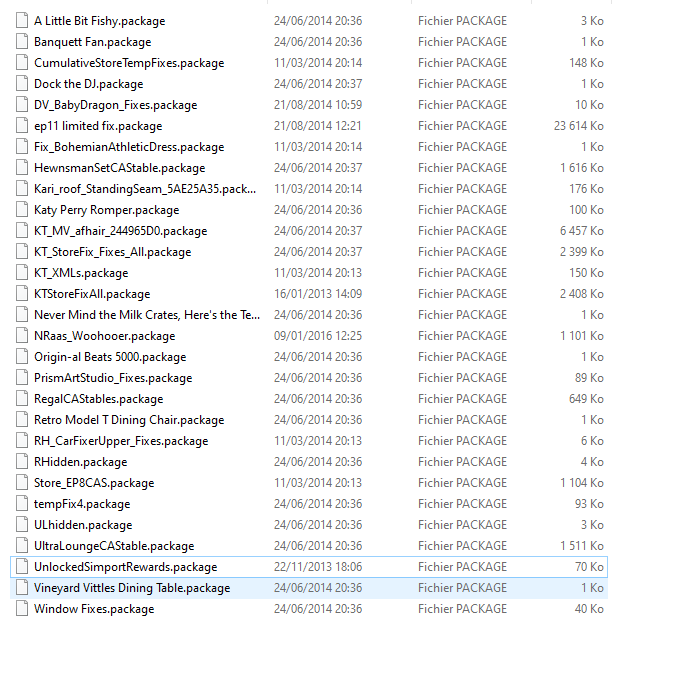Select the file name KT_XMLs.package

81,273
